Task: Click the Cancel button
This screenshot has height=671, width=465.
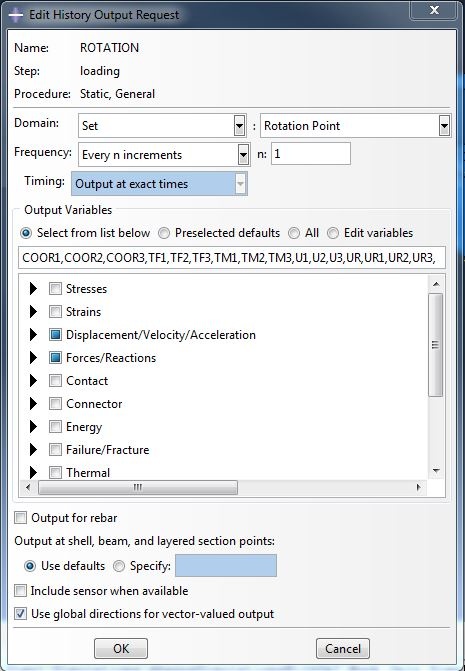Action: click(343, 649)
